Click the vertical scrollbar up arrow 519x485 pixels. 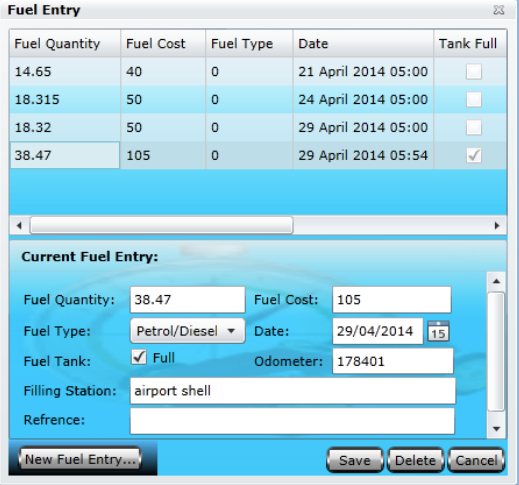click(496, 282)
